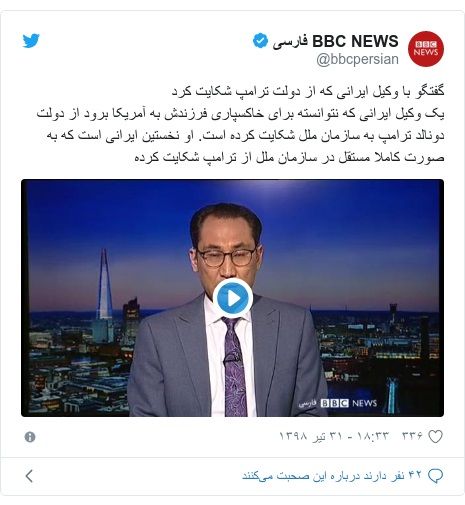Play the embedded interview video
Viewport: 465px width, 505px height.
[x=233, y=298]
